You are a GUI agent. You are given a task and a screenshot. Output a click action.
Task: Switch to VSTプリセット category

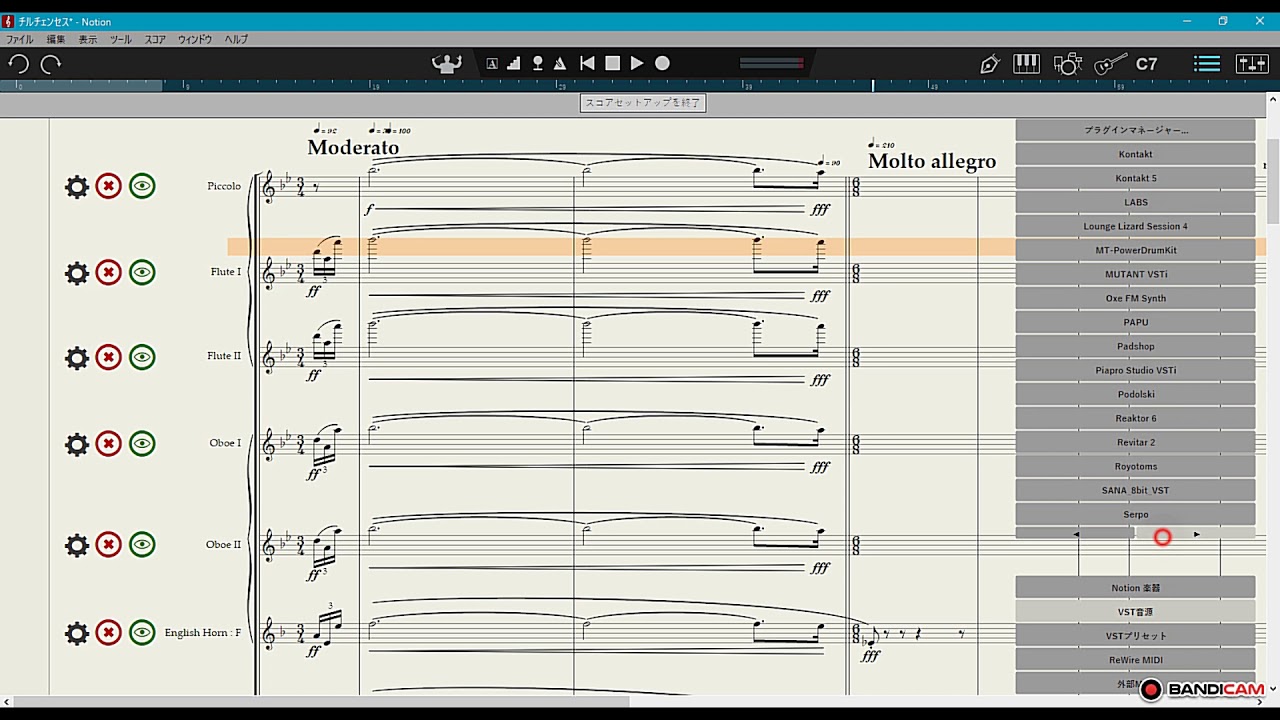pos(1135,636)
